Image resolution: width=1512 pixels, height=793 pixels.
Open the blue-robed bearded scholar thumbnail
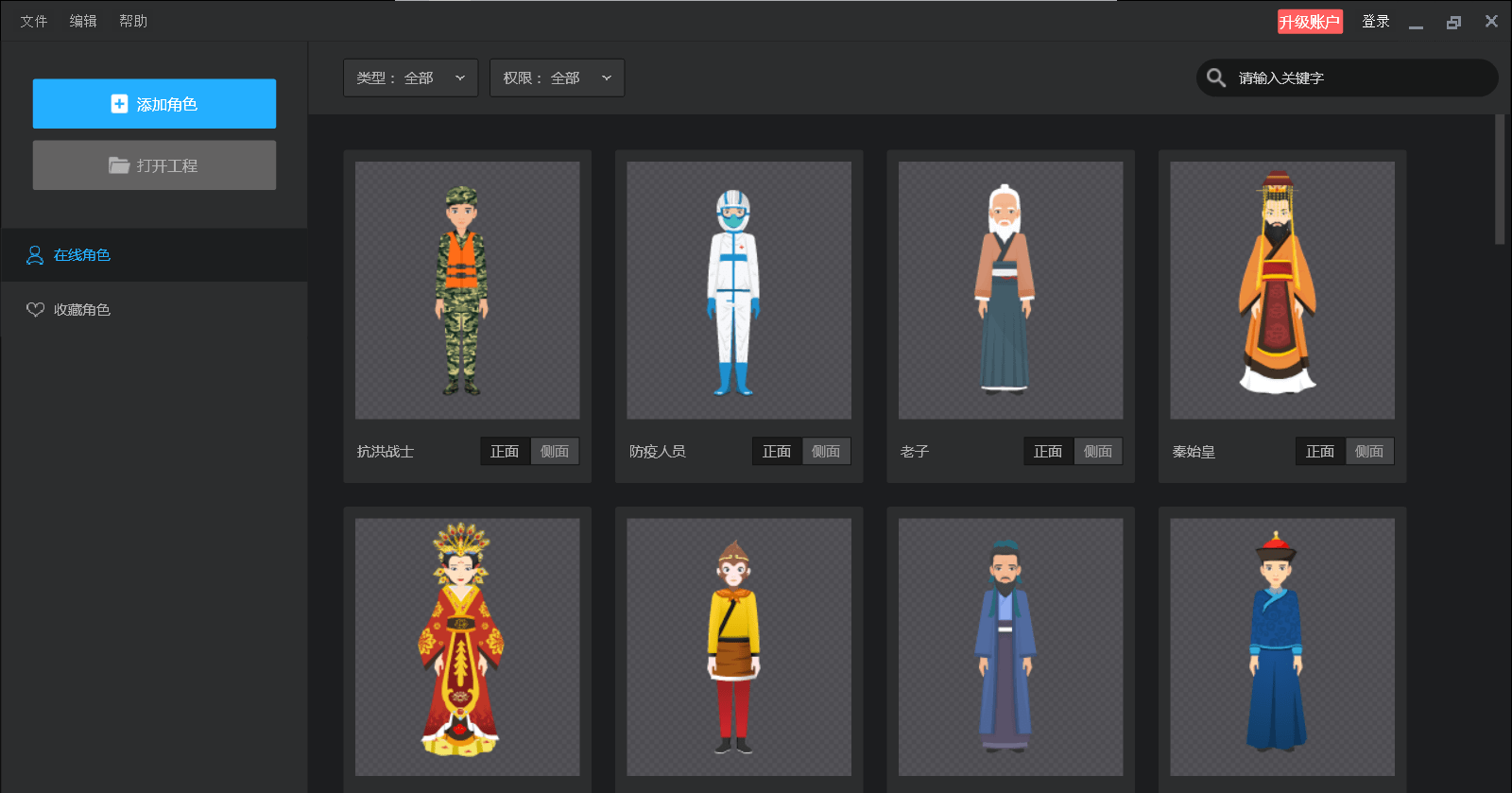coord(1010,646)
